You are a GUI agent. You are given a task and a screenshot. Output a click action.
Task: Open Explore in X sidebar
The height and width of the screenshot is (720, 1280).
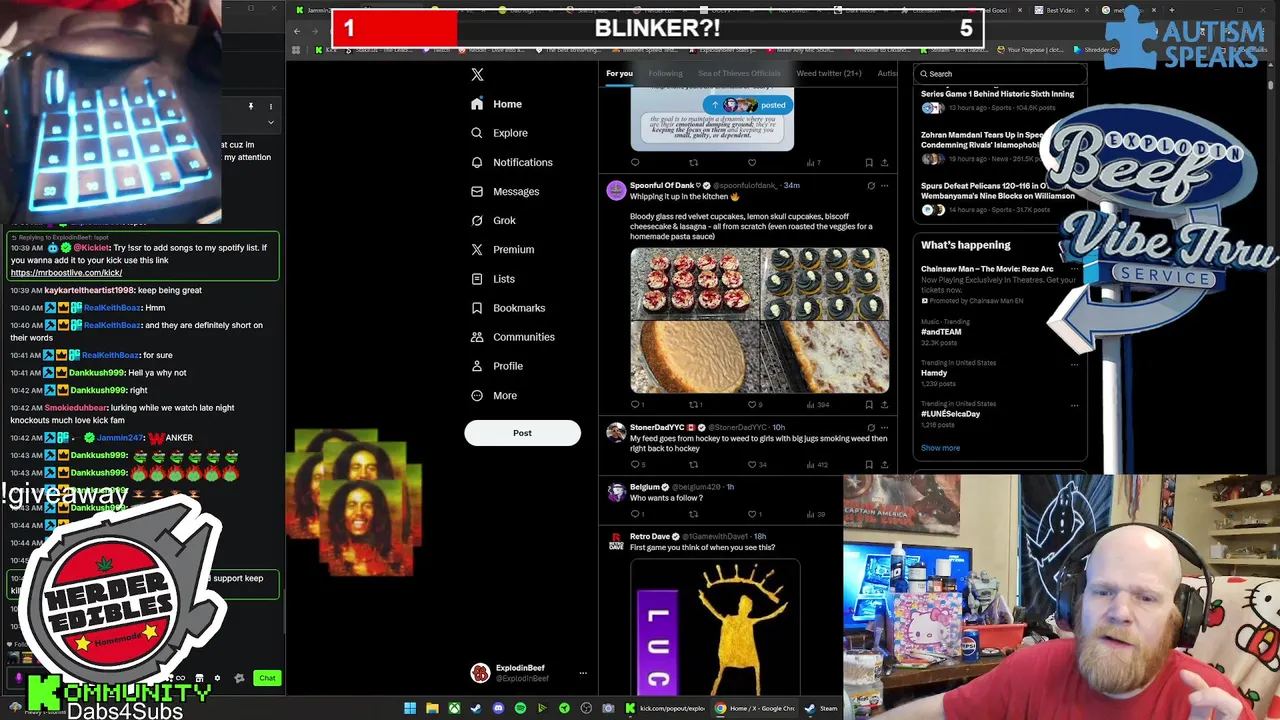point(499,133)
